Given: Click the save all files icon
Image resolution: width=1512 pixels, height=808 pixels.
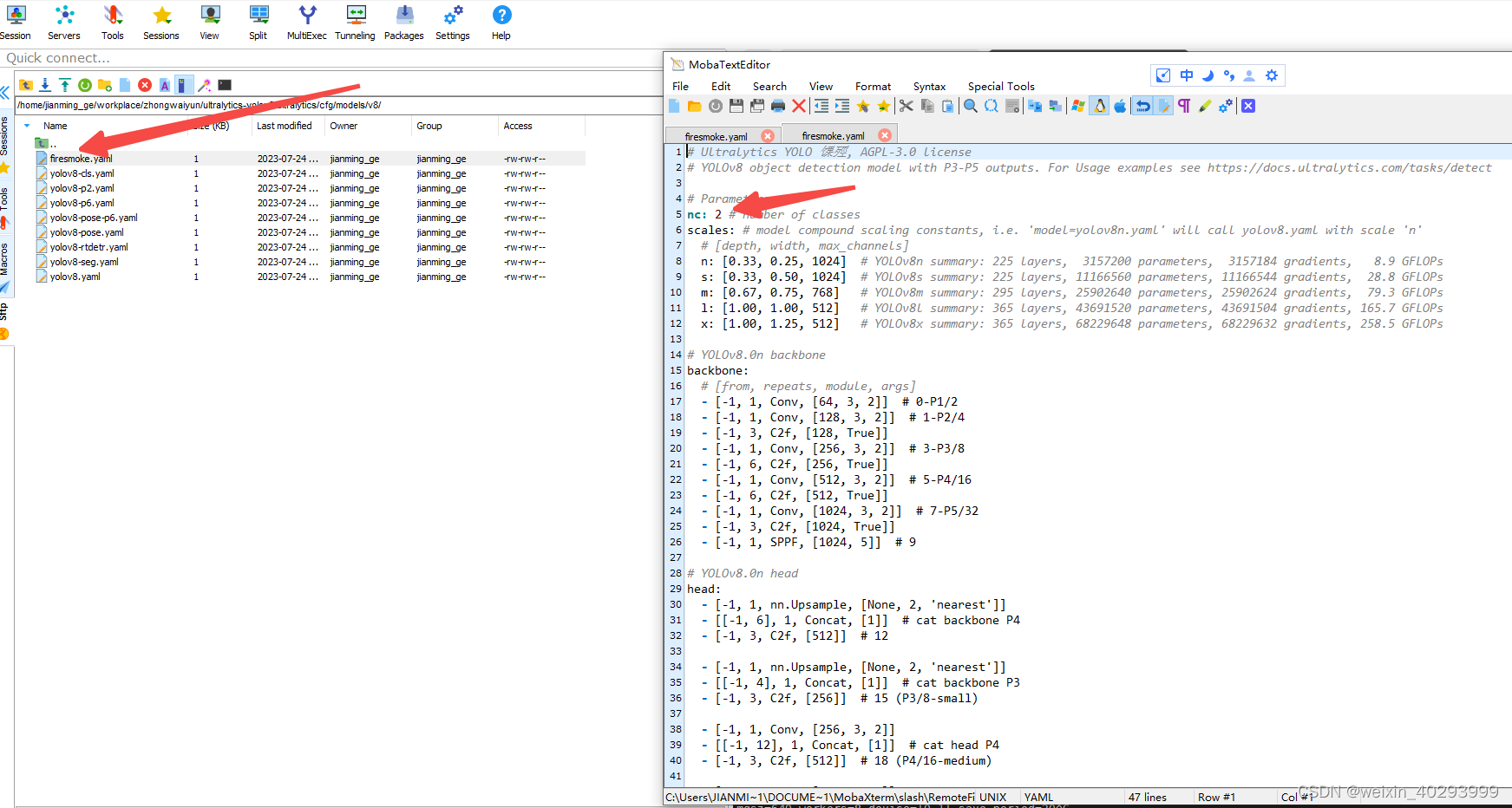Looking at the screenshot, I should pyautogui.click(x=757, y=106).
